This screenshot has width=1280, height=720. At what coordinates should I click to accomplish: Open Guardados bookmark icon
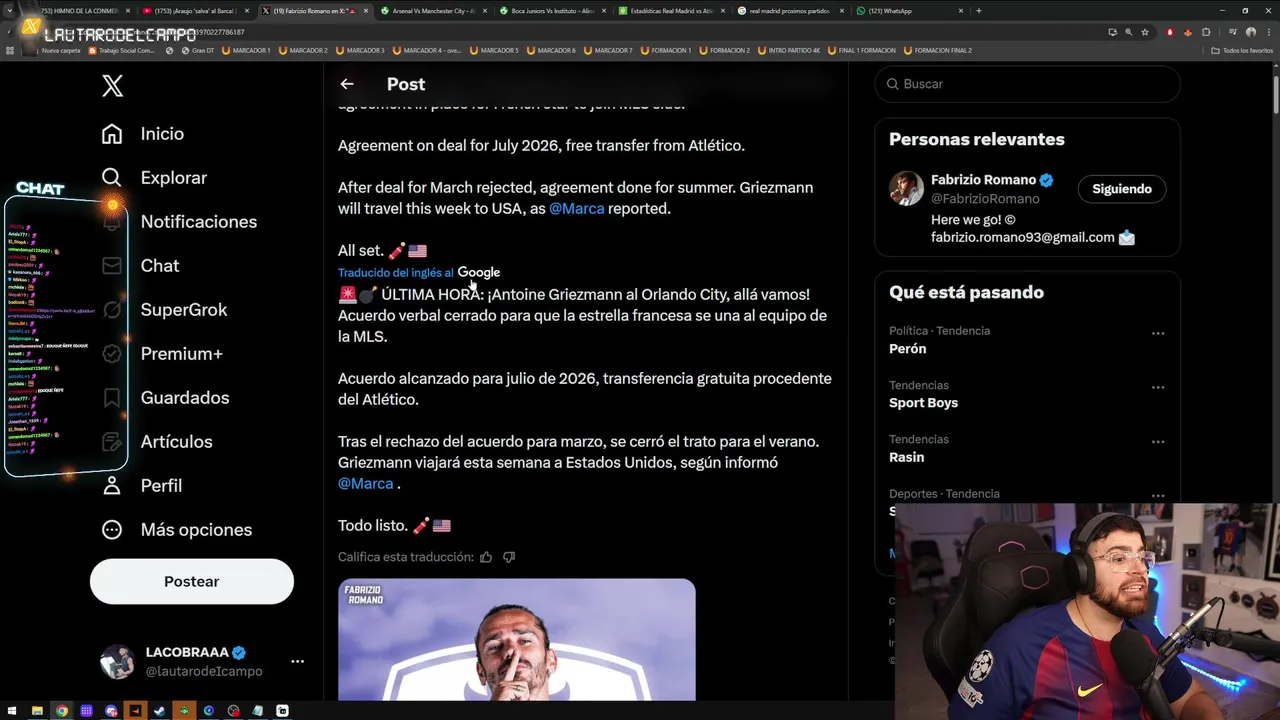click(112, 398)
